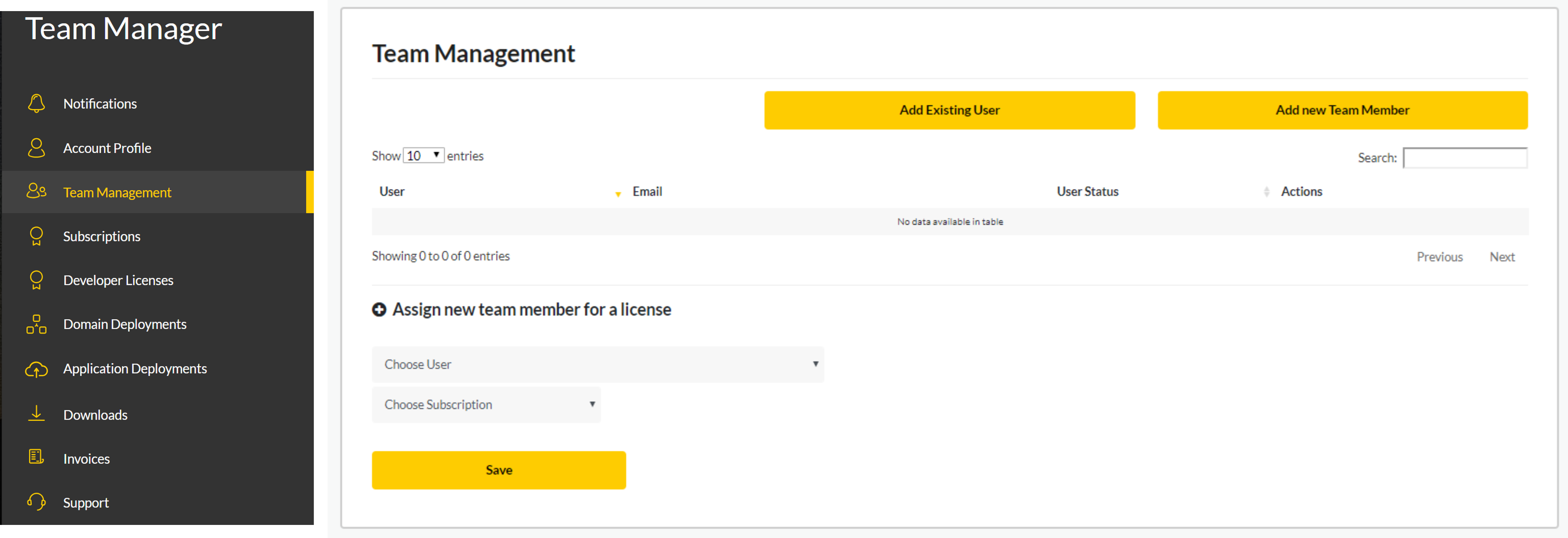View Invoices page

tap(86, 459)
